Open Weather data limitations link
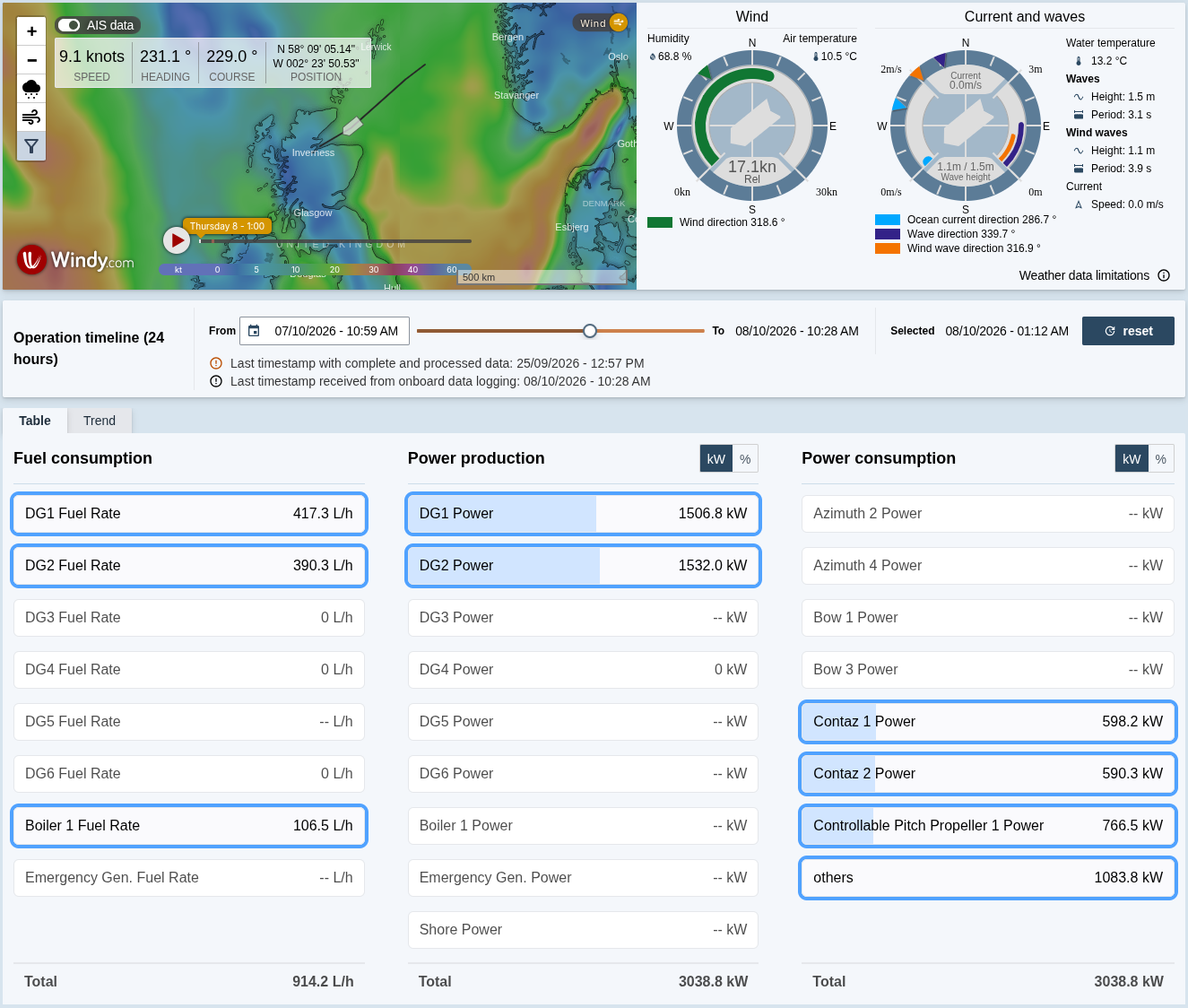The image size is (1188, 1008). 1084,275
